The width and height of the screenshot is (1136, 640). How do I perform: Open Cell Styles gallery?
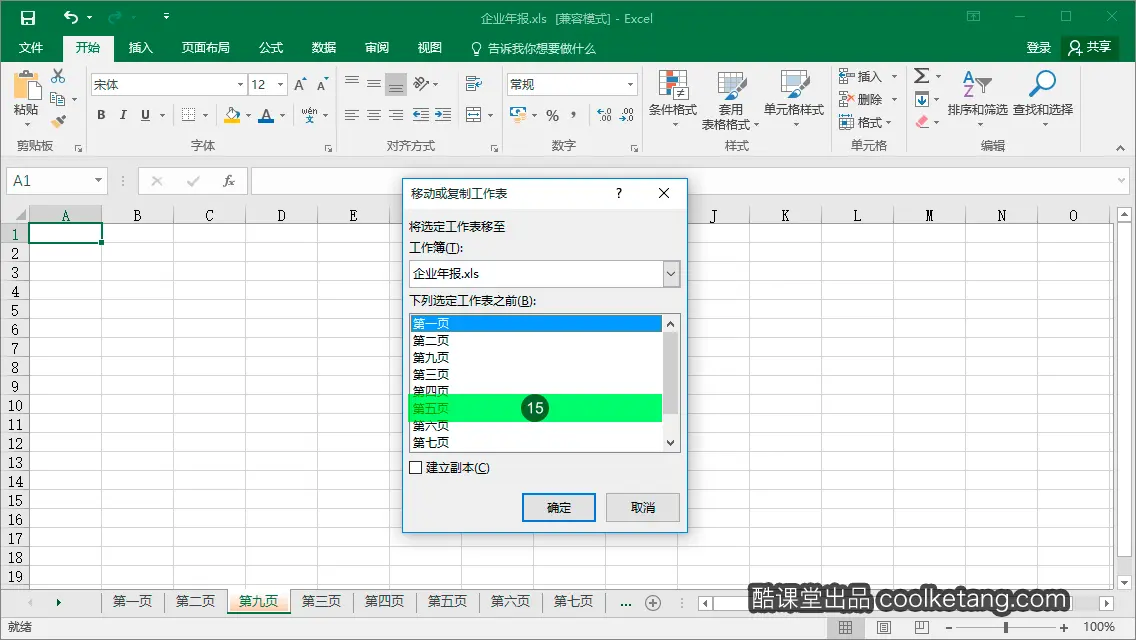(793, 99)
